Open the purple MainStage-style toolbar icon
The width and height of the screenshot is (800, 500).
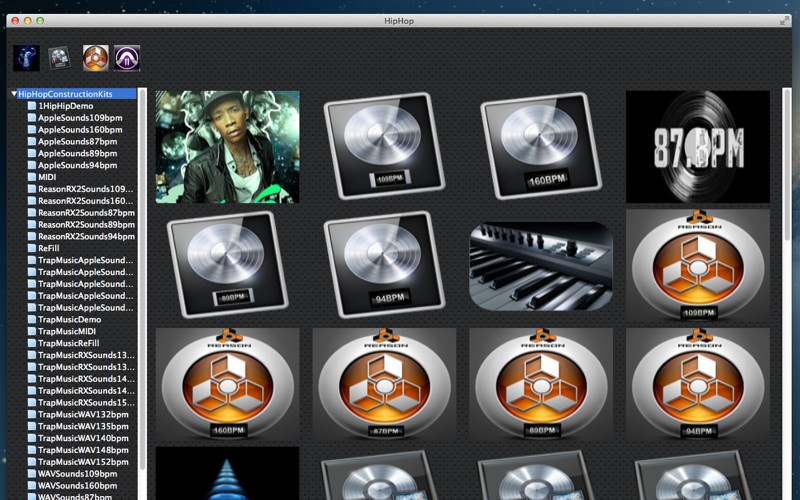tap(127, 58)
